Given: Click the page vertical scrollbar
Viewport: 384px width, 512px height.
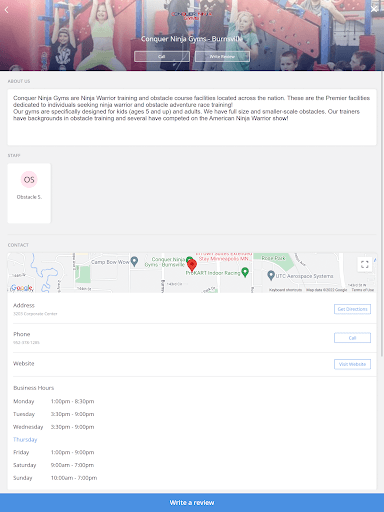Looking at the screenshot, I should pos(382,213).
